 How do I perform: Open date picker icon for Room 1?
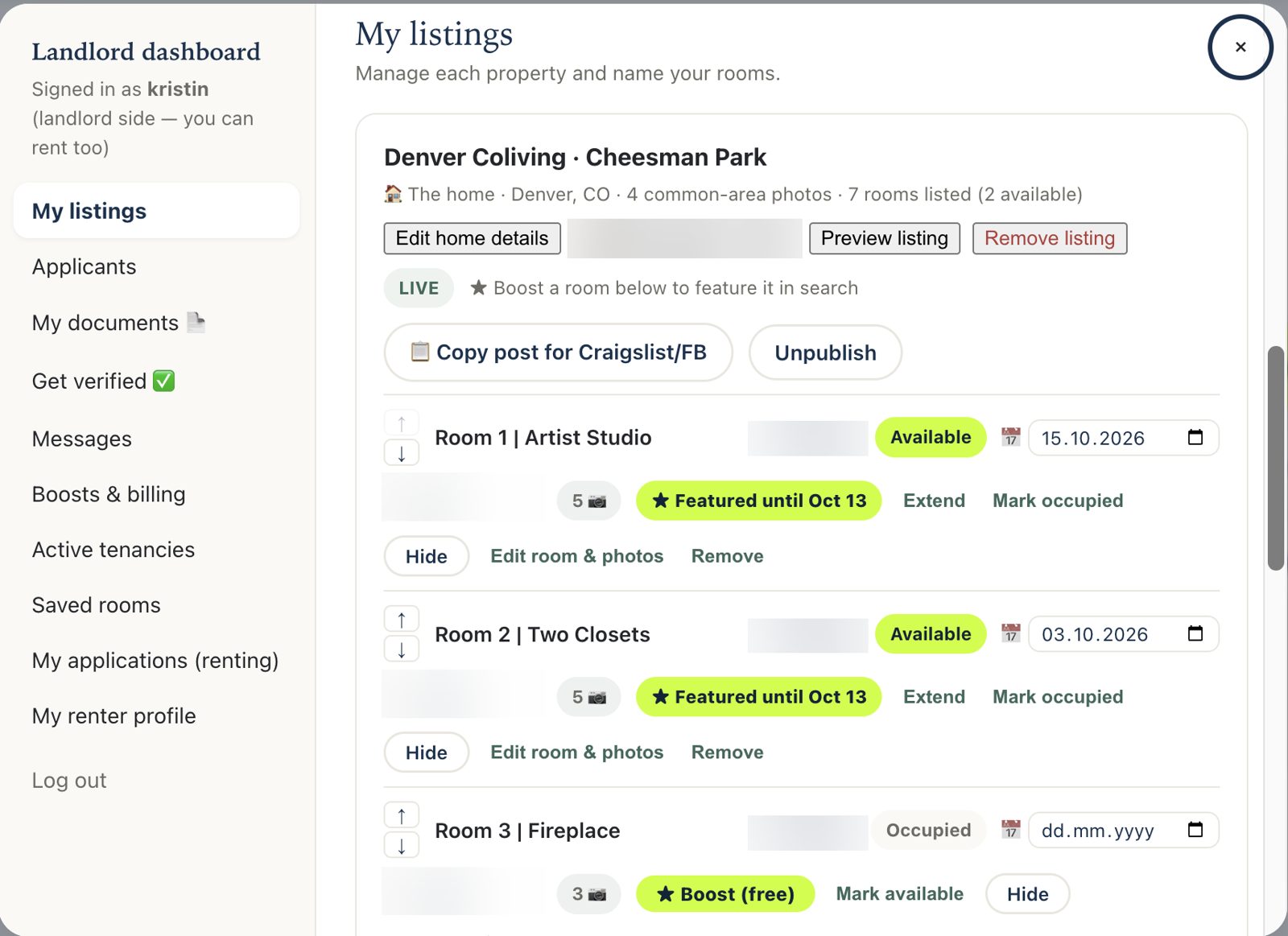click(x=1195, y=437)
